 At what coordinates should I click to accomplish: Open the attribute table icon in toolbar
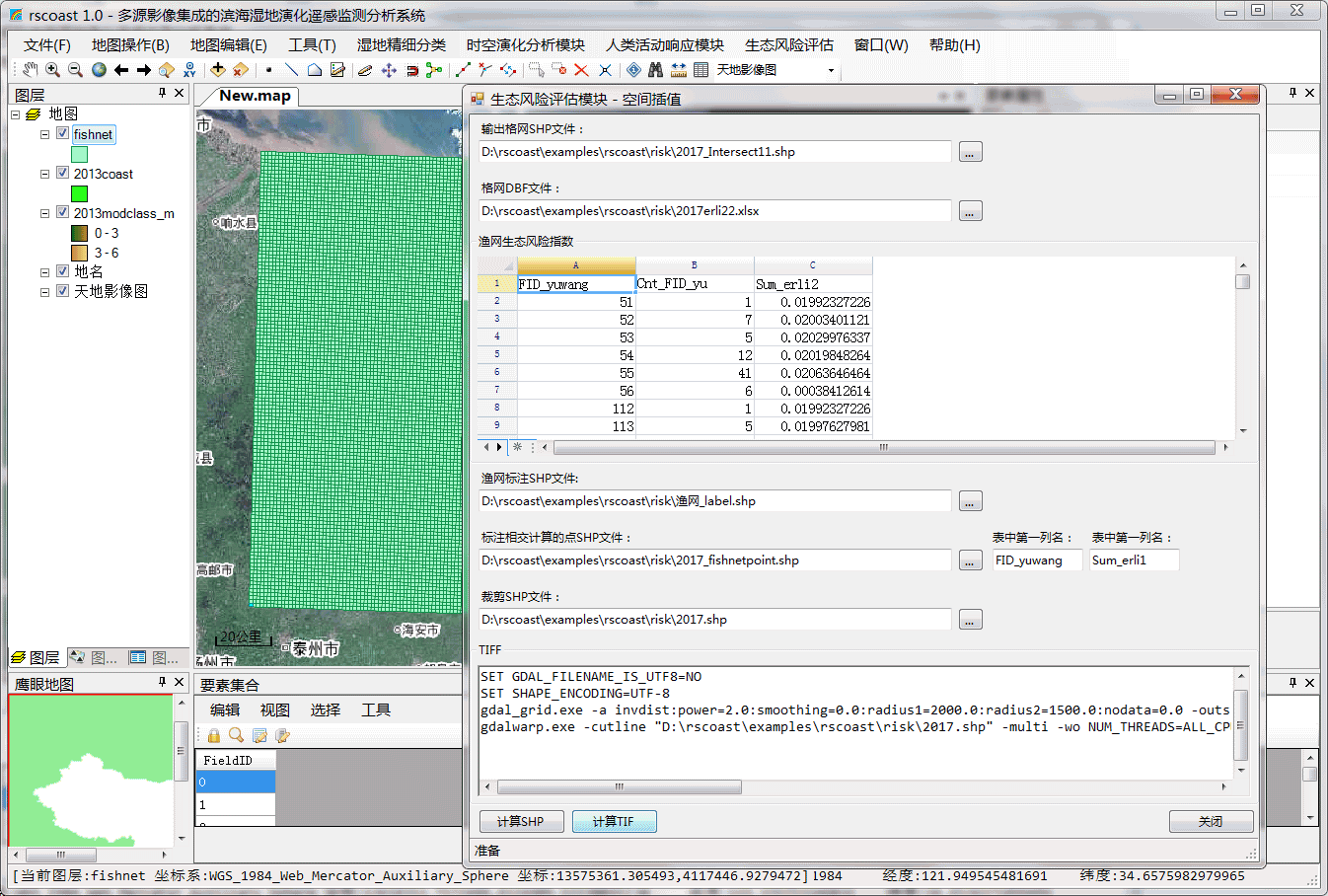tap(701, 70)
